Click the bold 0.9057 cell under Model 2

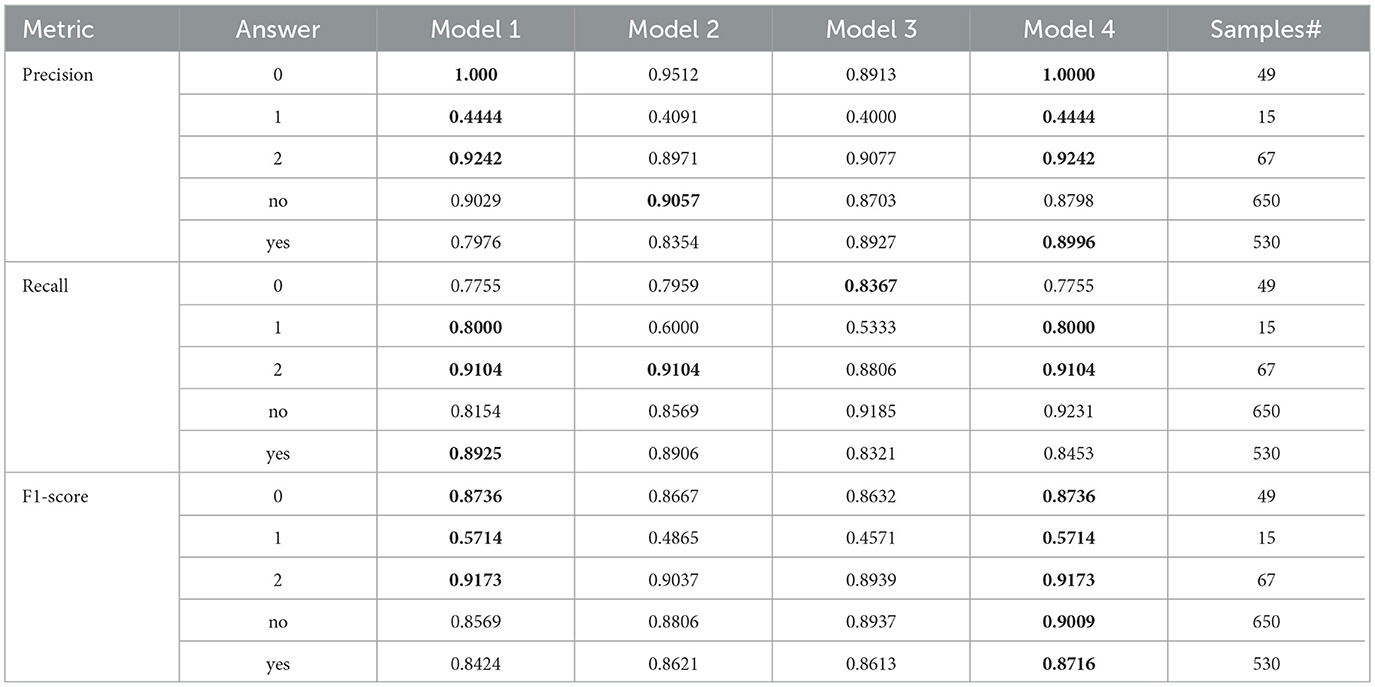click(x=673, y=201)
